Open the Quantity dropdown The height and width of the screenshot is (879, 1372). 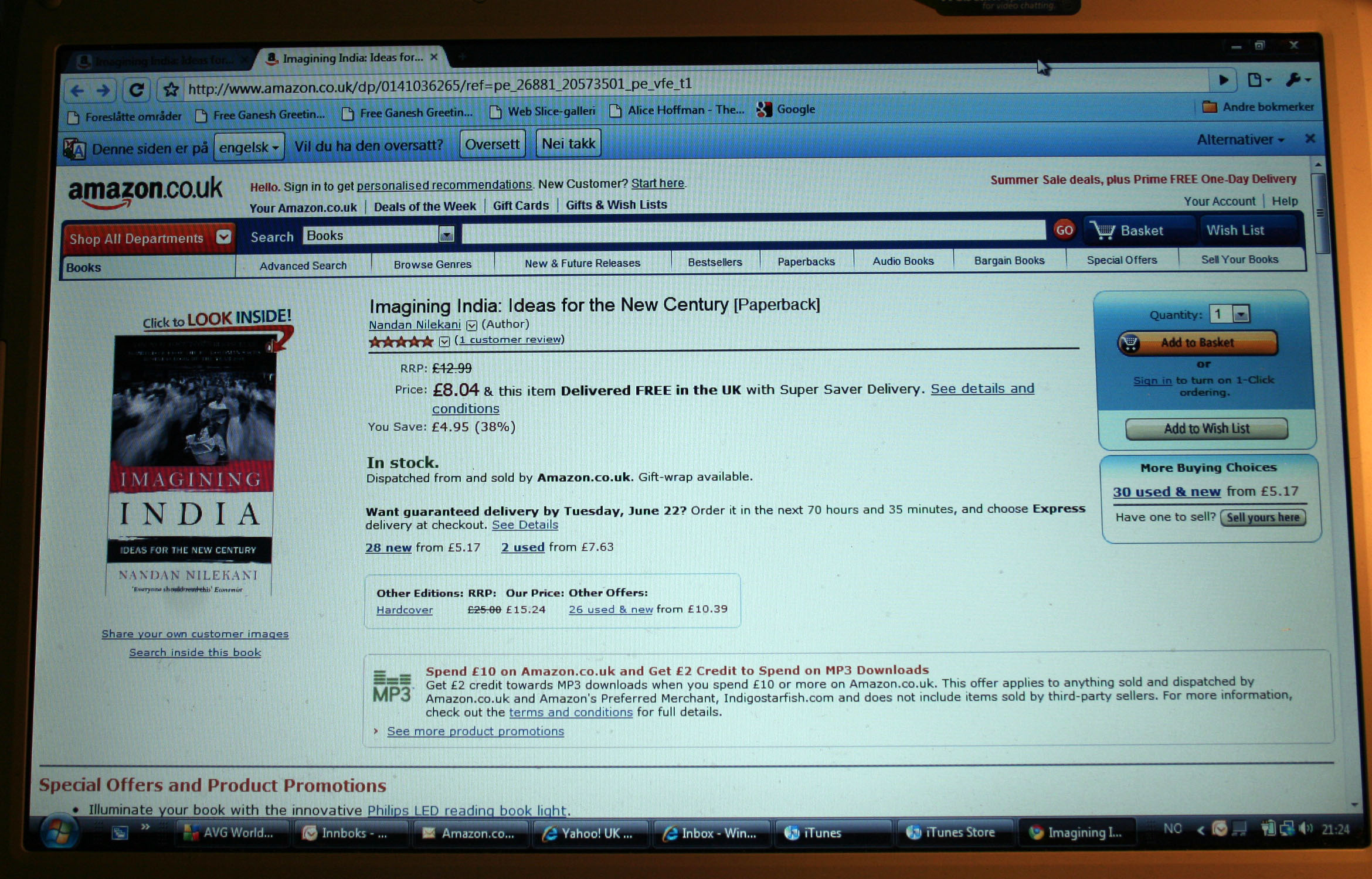[x=1241, y=315]
